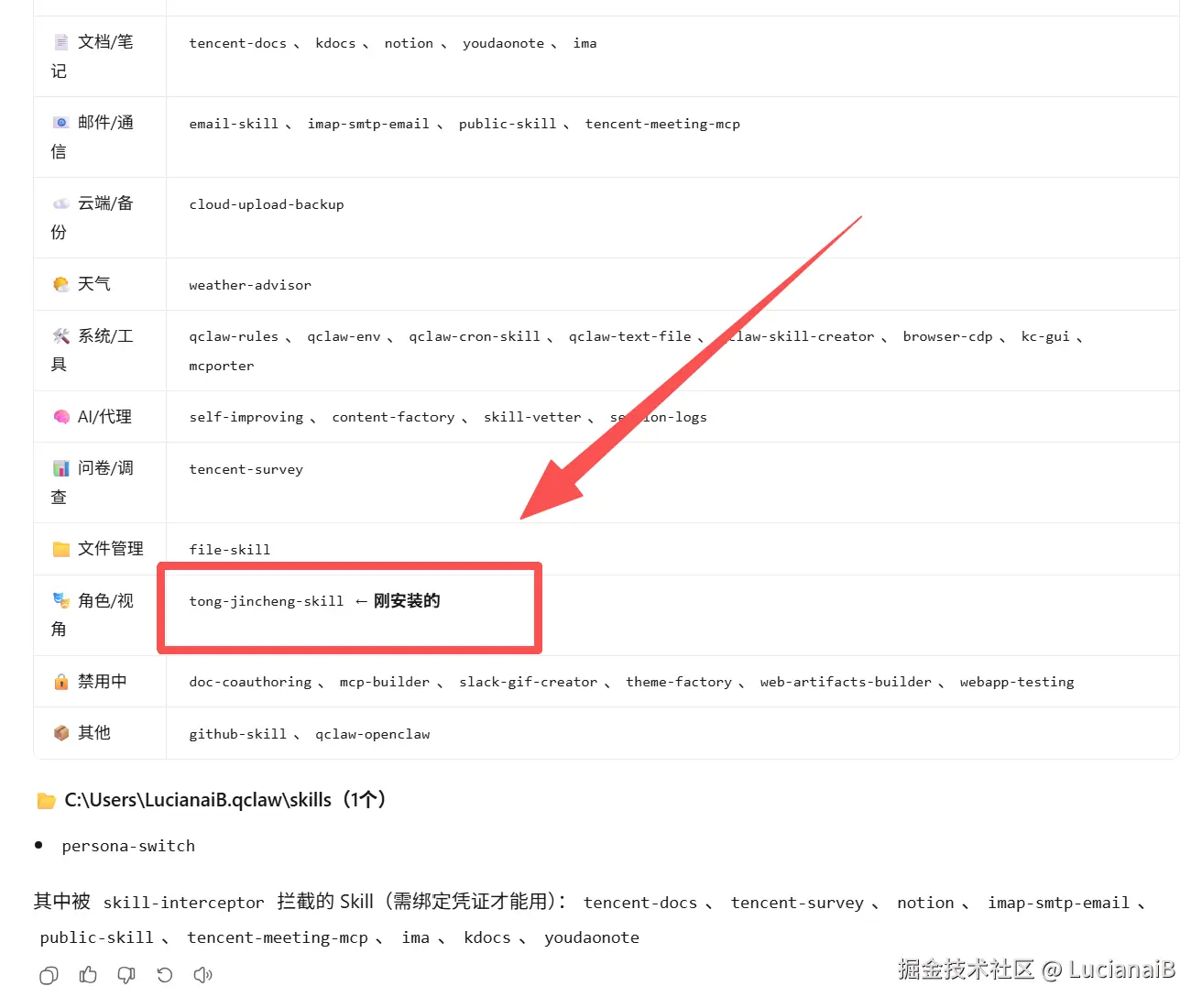Screen dimensions: 1202x1008
Task: Thumbs down the response
Action: (126, 975)
